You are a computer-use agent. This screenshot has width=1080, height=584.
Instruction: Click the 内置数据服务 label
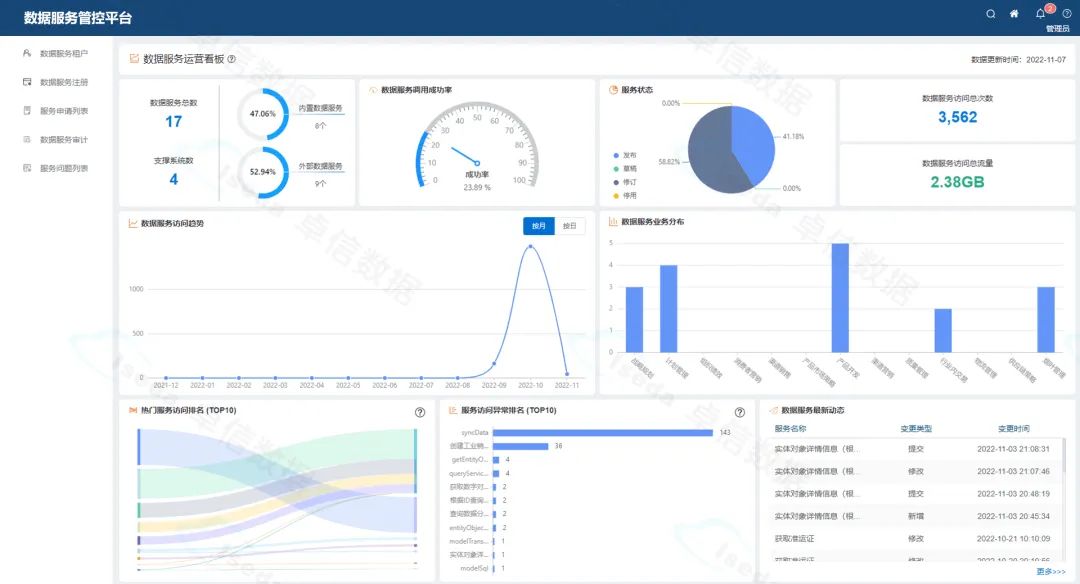pos(320,108)
